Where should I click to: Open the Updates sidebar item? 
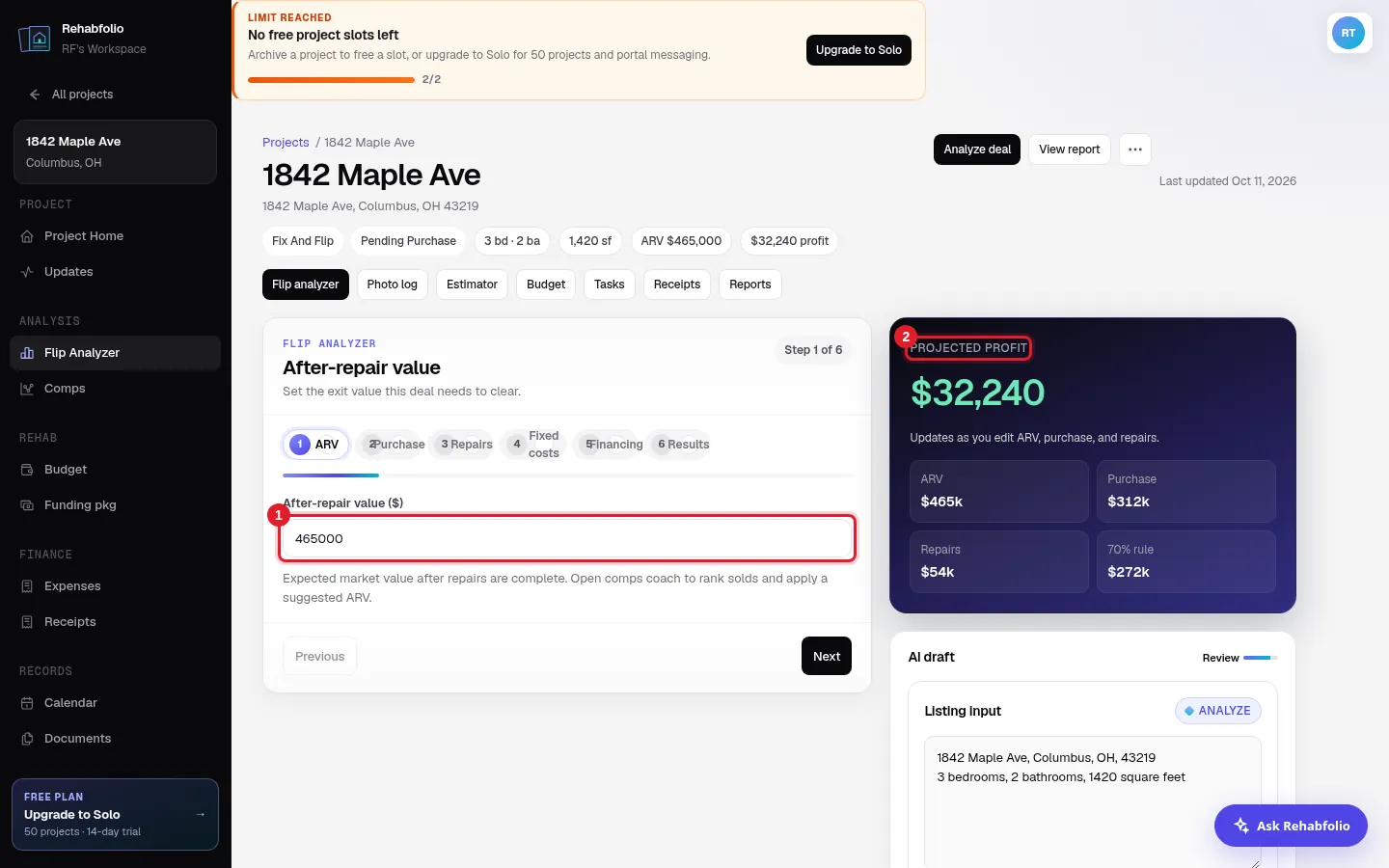115,272
